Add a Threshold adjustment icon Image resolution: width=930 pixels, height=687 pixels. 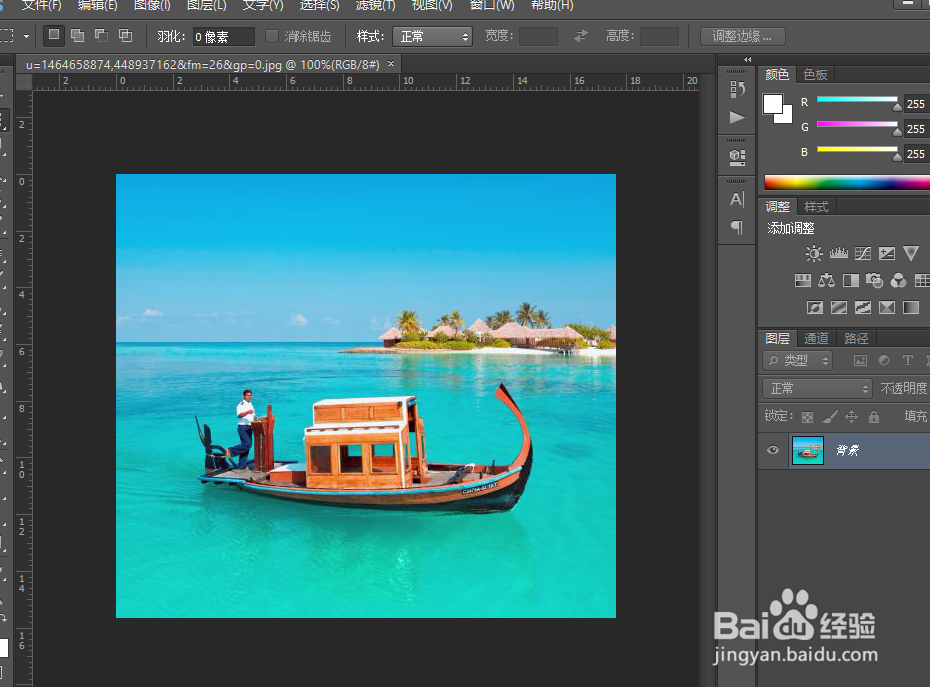point(863,307)
